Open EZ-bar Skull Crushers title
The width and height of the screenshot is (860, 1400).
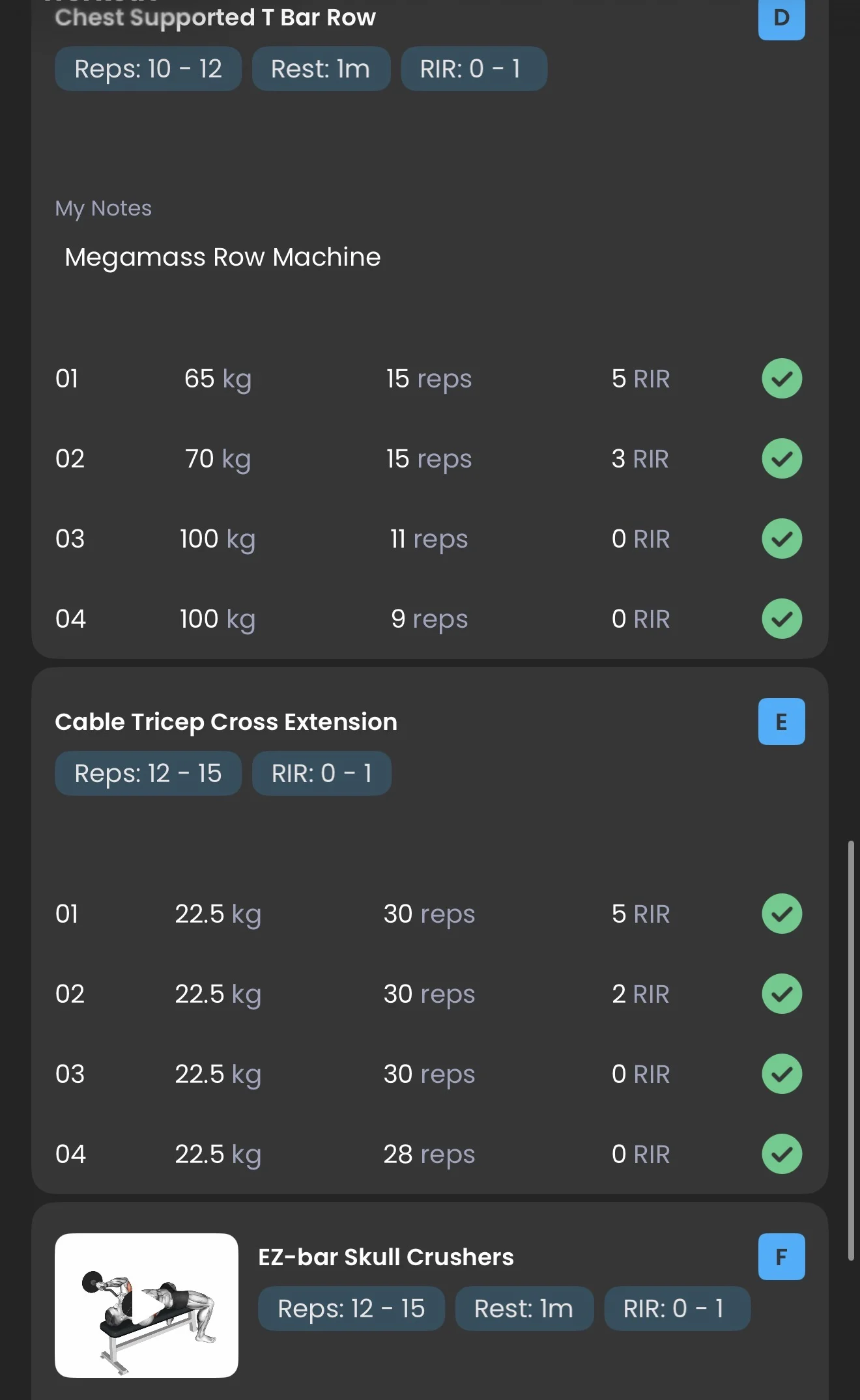tap(386, 1257)
